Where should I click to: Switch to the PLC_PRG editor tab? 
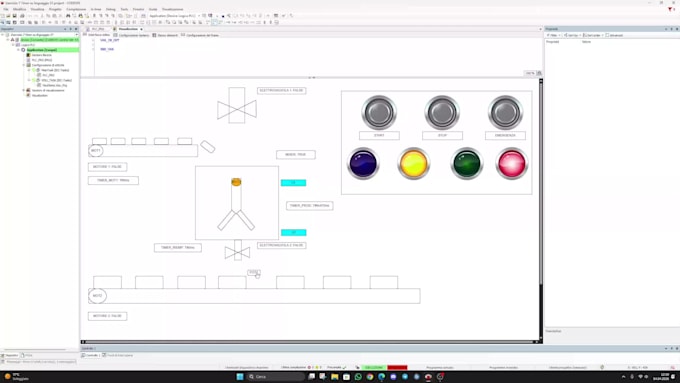98,29
